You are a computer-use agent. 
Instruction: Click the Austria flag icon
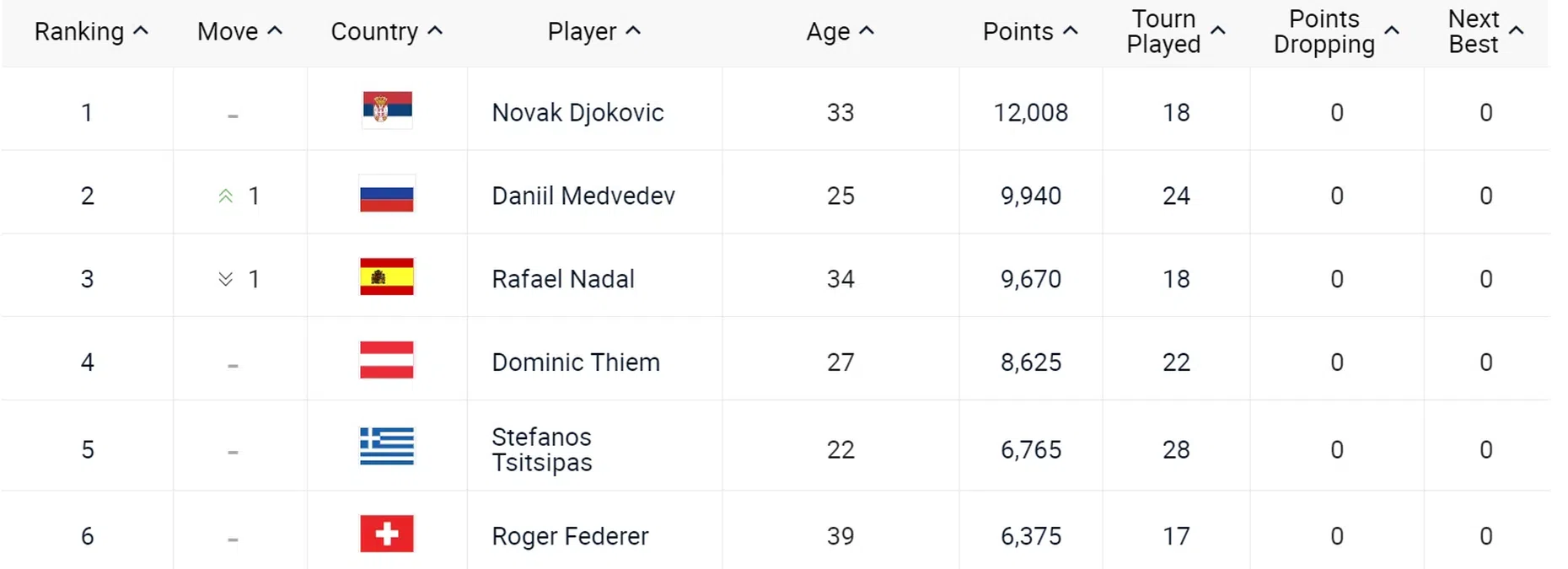[387, 361]
